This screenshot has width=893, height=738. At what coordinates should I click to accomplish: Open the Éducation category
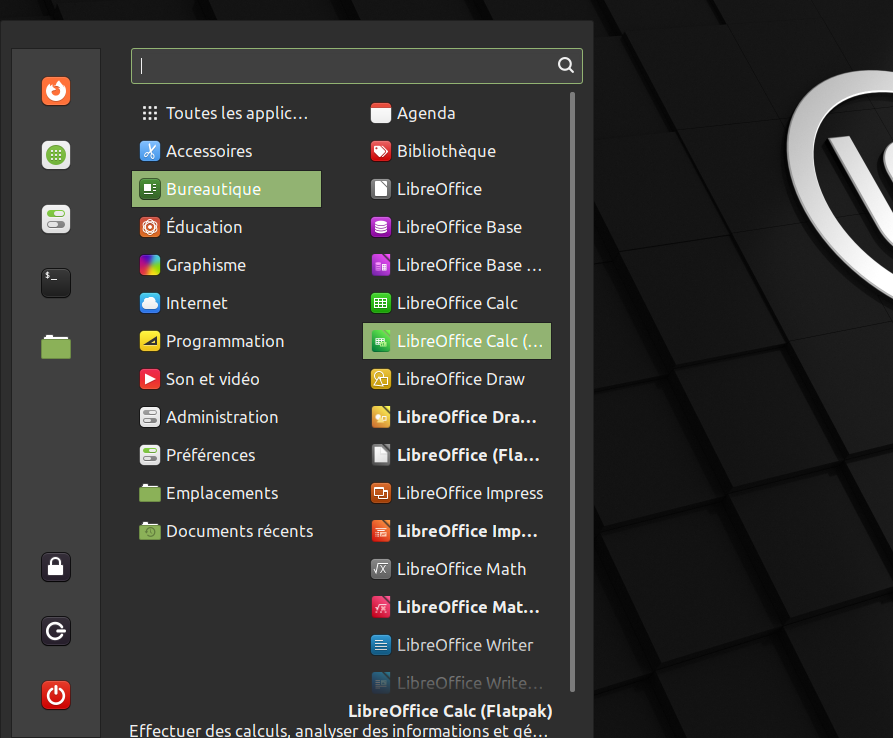click(226, 227)
